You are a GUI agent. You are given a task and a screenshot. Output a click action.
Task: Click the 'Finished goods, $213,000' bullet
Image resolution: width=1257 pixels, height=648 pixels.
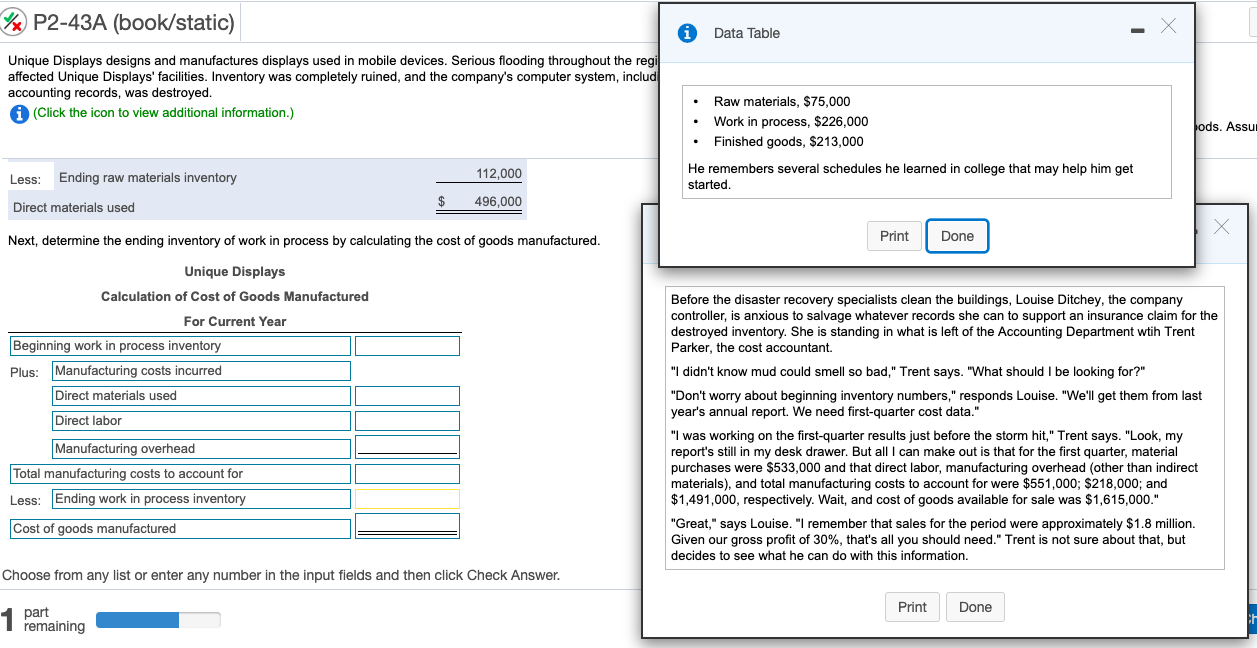click(789, 142)
